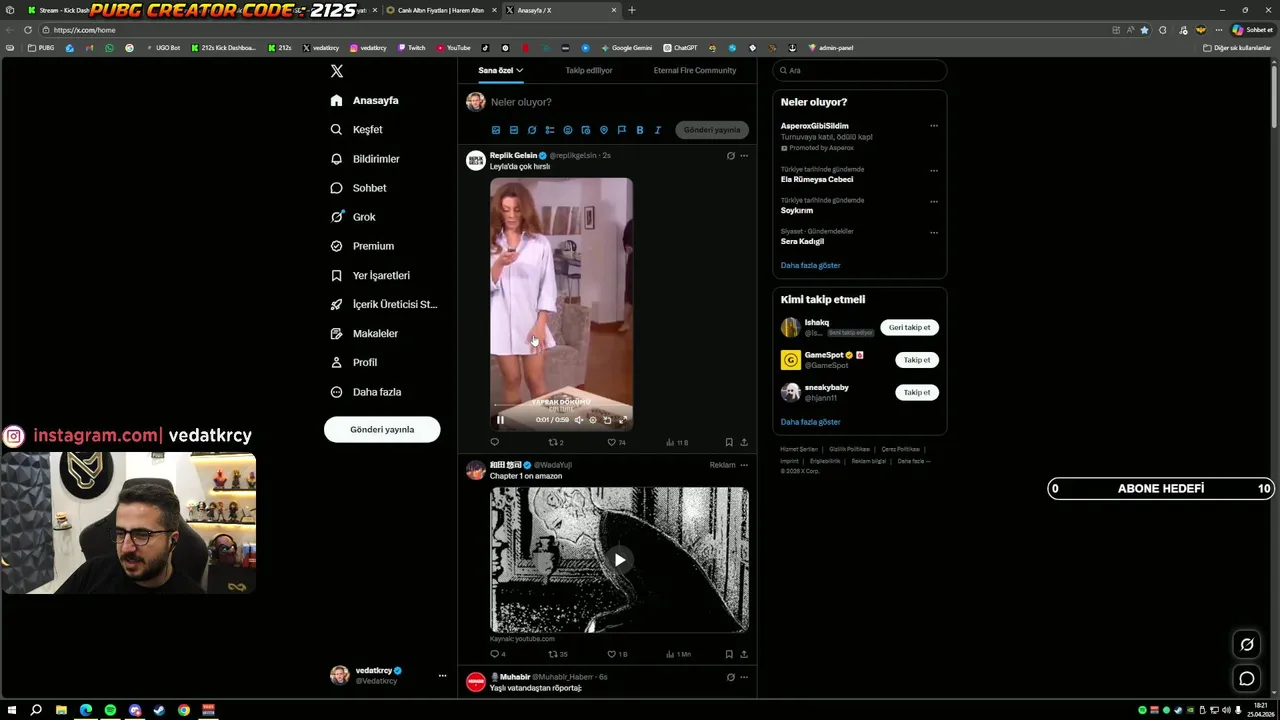Share the Replik Gelsin post

(x=744, y=442)
